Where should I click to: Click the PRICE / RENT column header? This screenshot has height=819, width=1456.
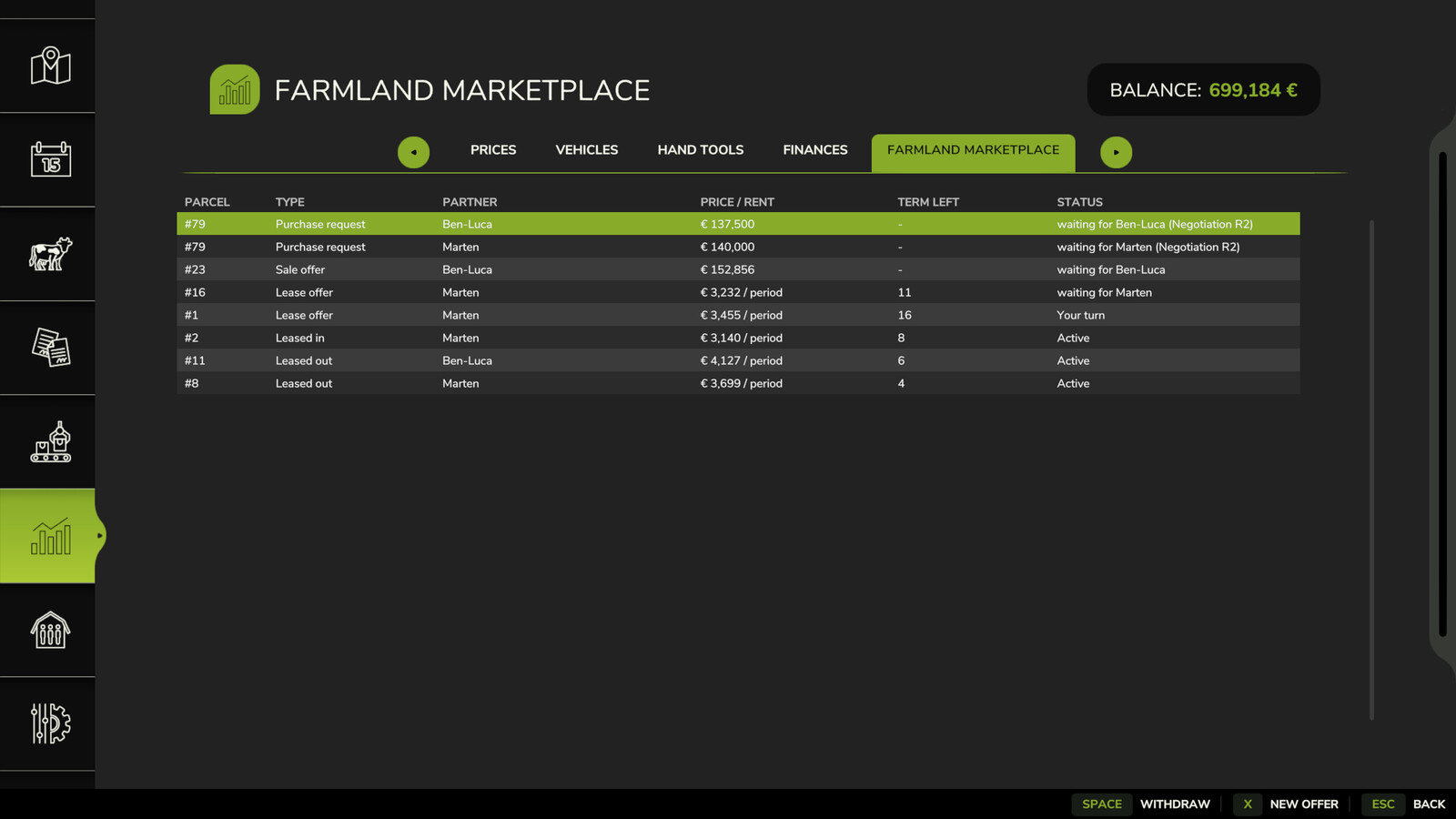click(737, 202)
